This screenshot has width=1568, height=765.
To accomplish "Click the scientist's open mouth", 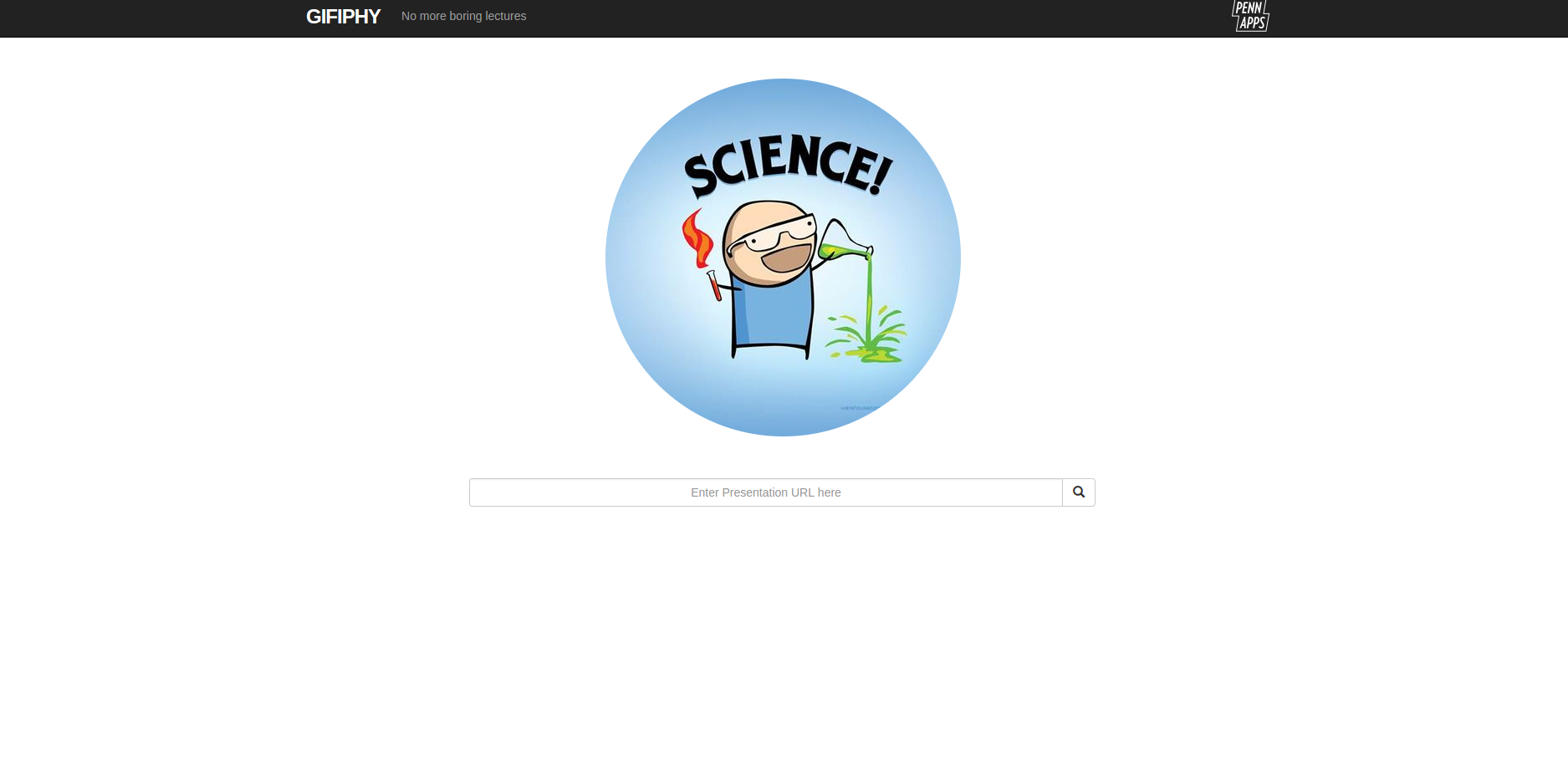I will [x=786, y=257].
